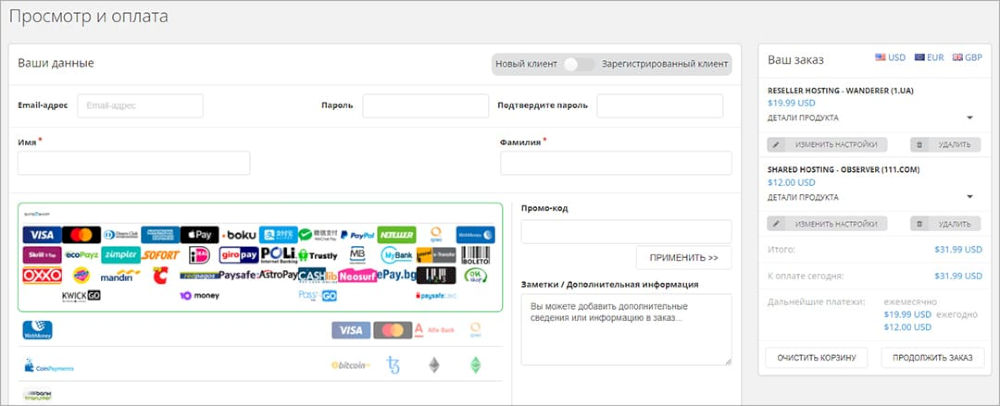1000x406 pixels.
Task: Click the $31.99 USD total amount
Action: pos(958,250)
